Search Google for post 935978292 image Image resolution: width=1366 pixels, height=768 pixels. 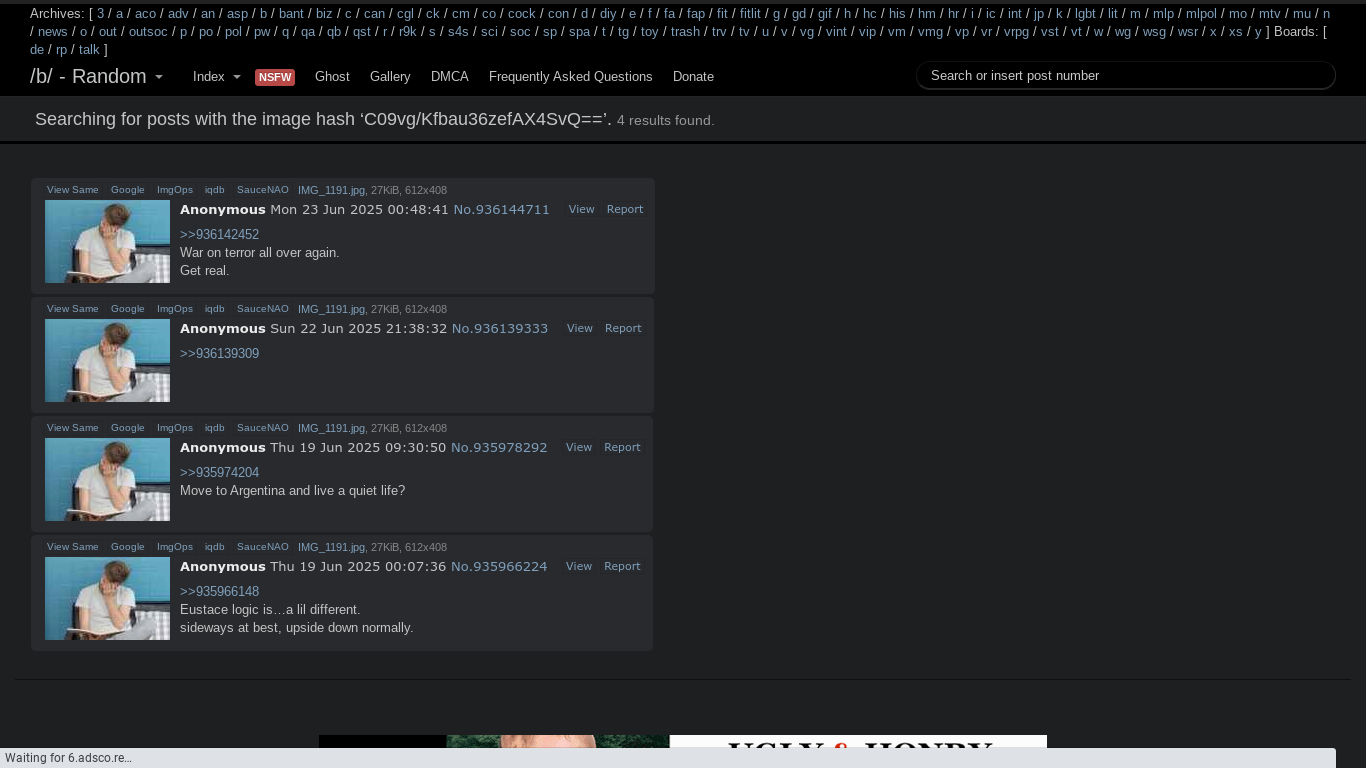pos(127,428)
